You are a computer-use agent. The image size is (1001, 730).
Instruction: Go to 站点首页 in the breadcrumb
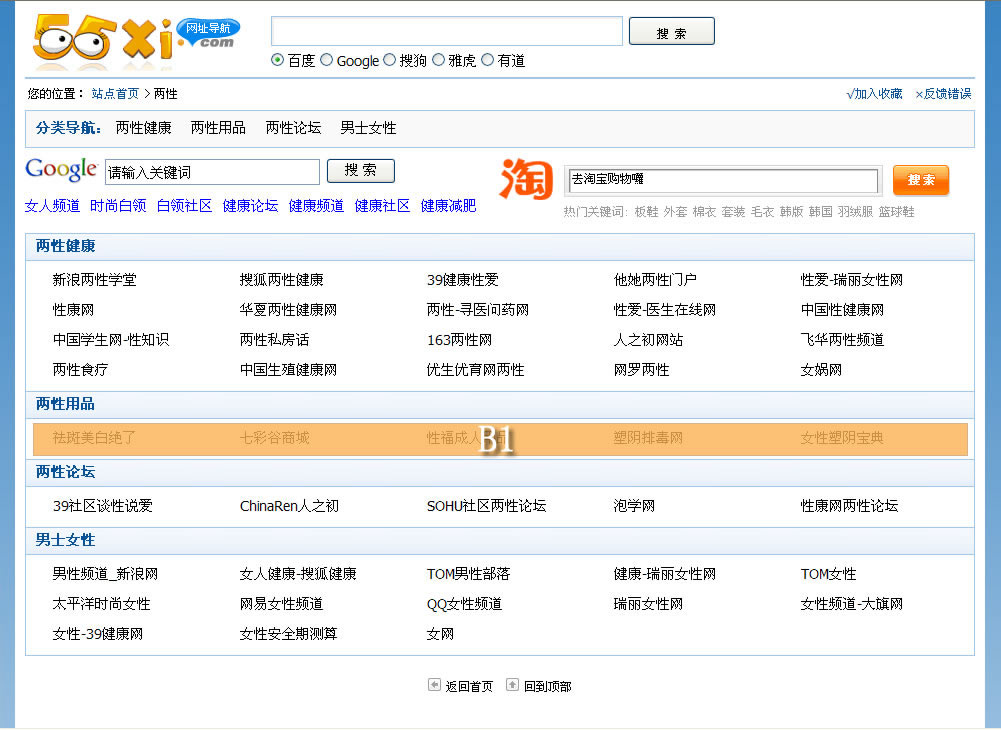click(x=115, y=94)
